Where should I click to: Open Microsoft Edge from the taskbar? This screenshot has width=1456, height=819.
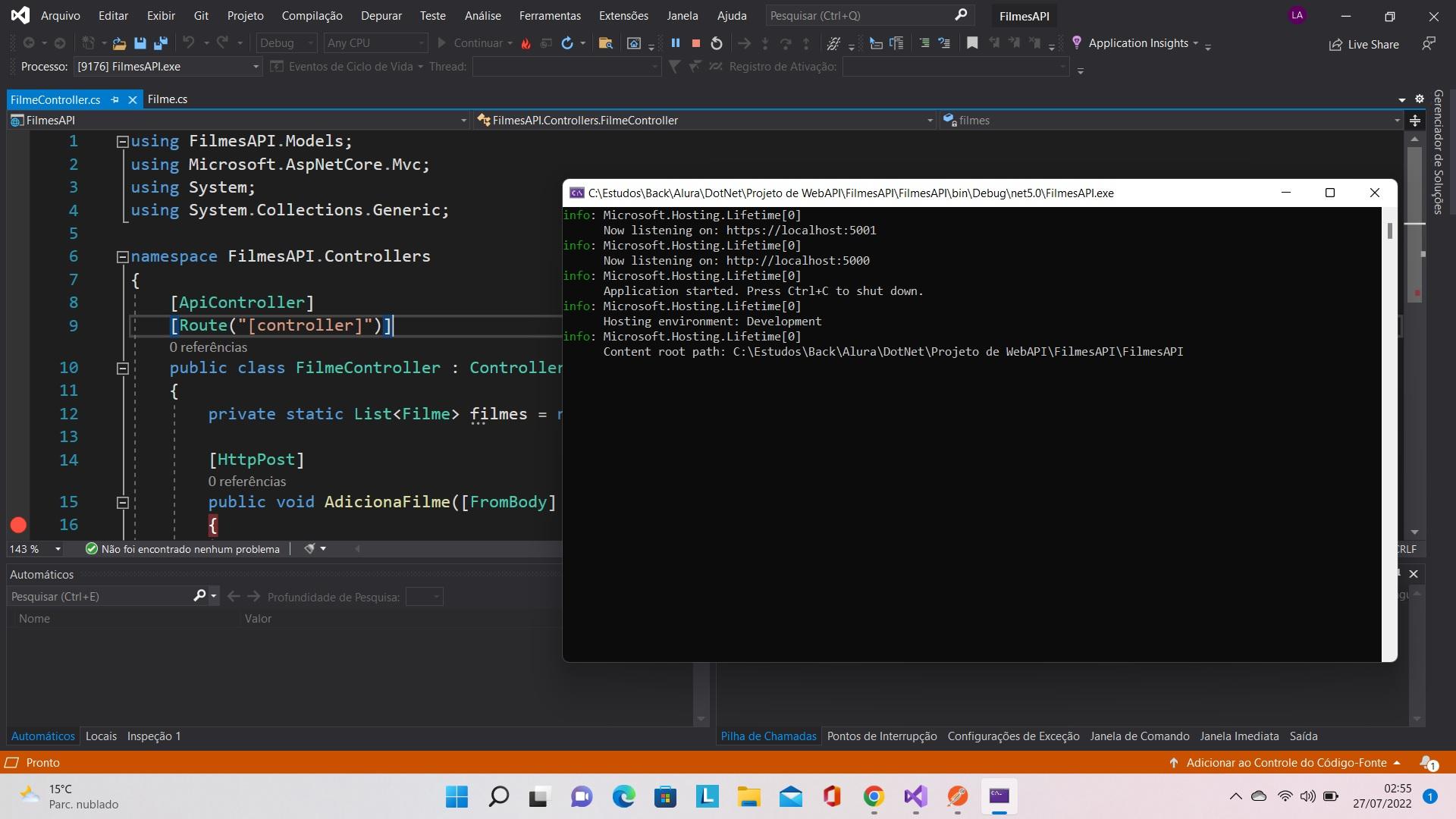[x=623, y=796]
